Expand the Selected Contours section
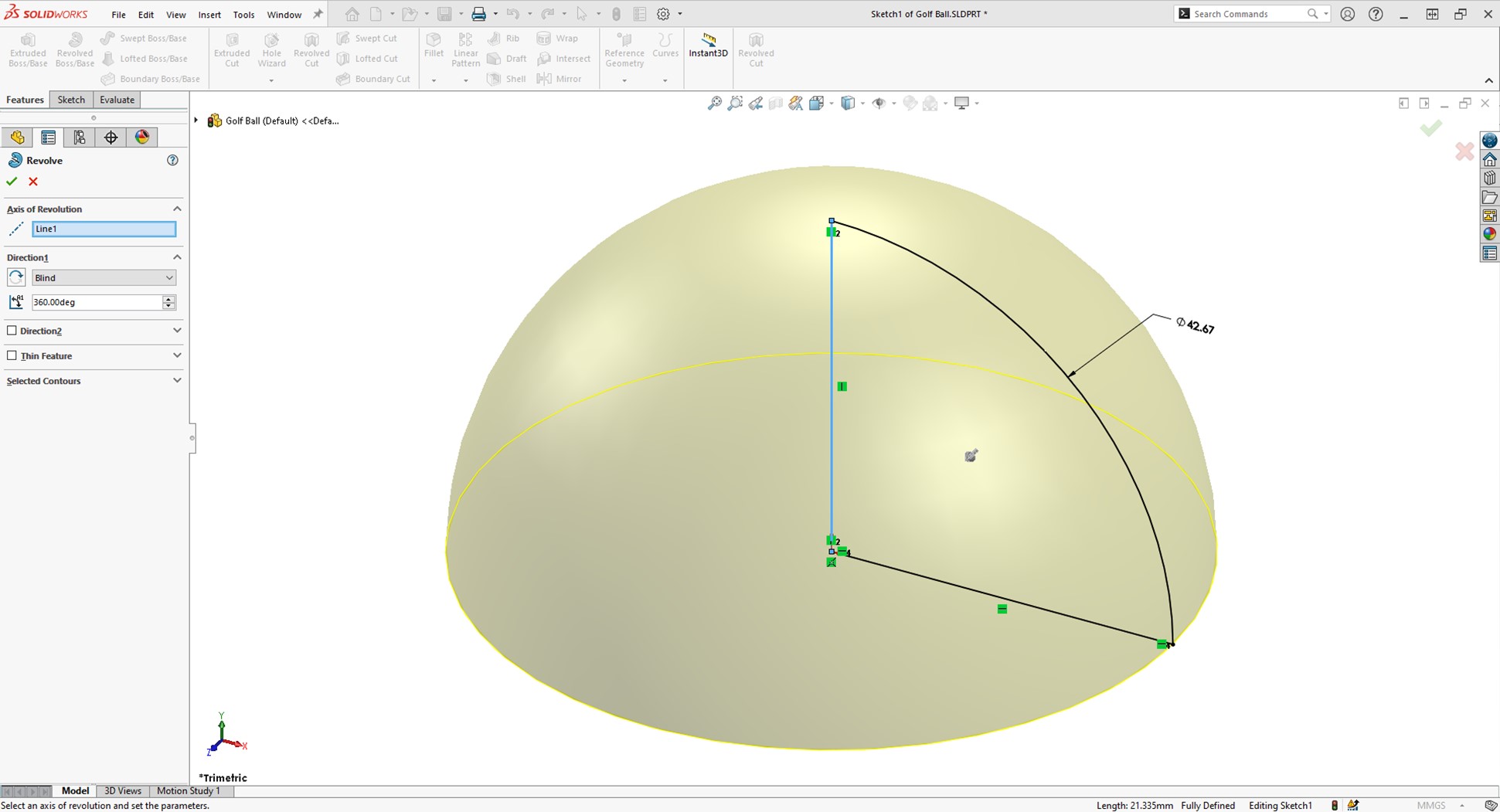 [177, 380]
